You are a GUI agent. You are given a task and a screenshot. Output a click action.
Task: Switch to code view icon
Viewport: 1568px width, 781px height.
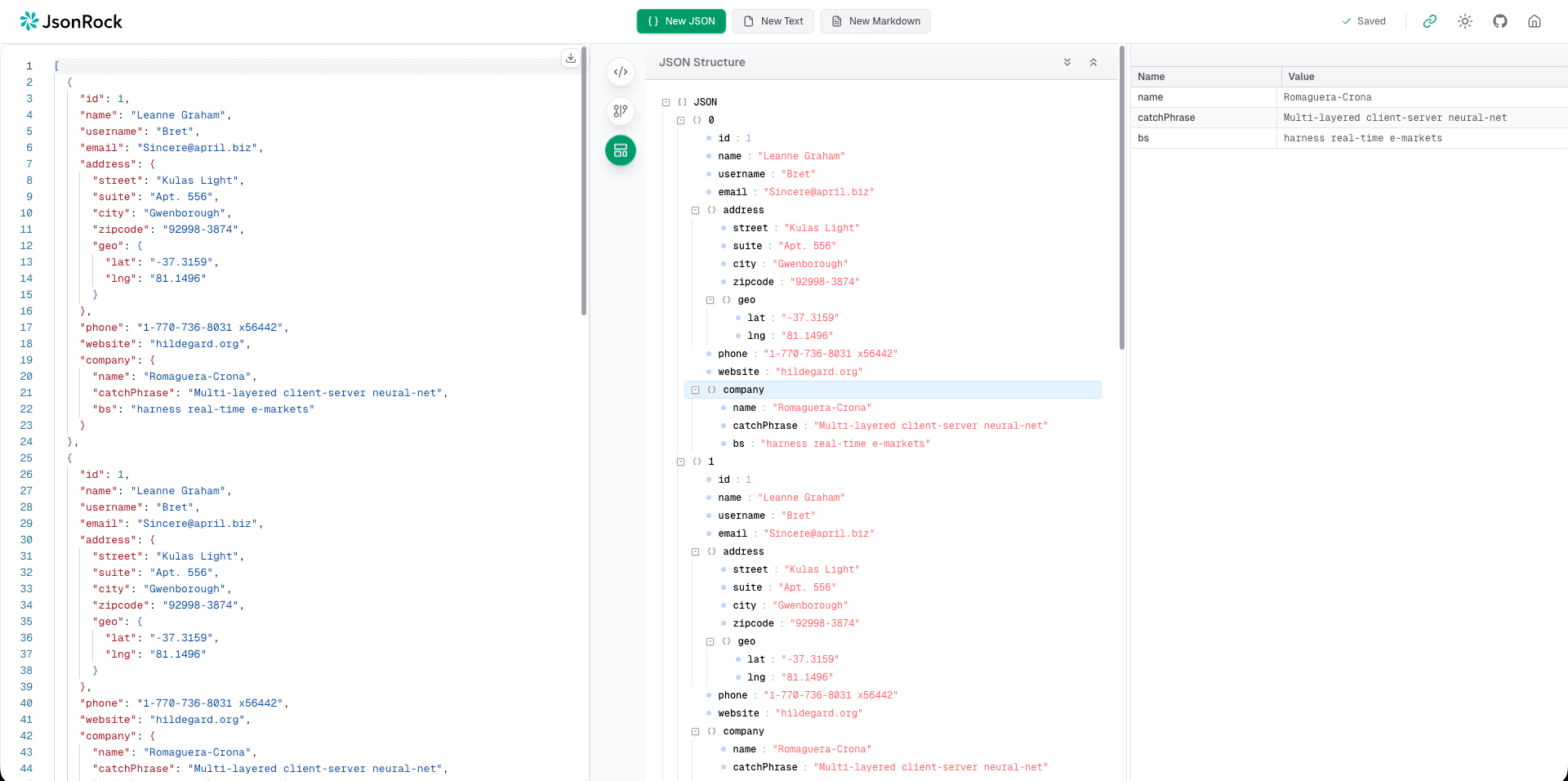pyautogui.click(x=621, y=72)
